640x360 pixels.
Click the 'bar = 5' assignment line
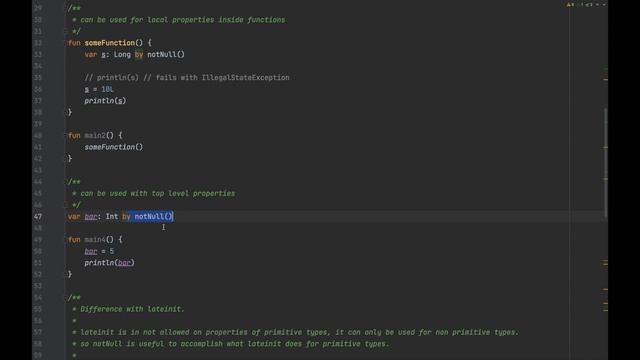point(99,251)
